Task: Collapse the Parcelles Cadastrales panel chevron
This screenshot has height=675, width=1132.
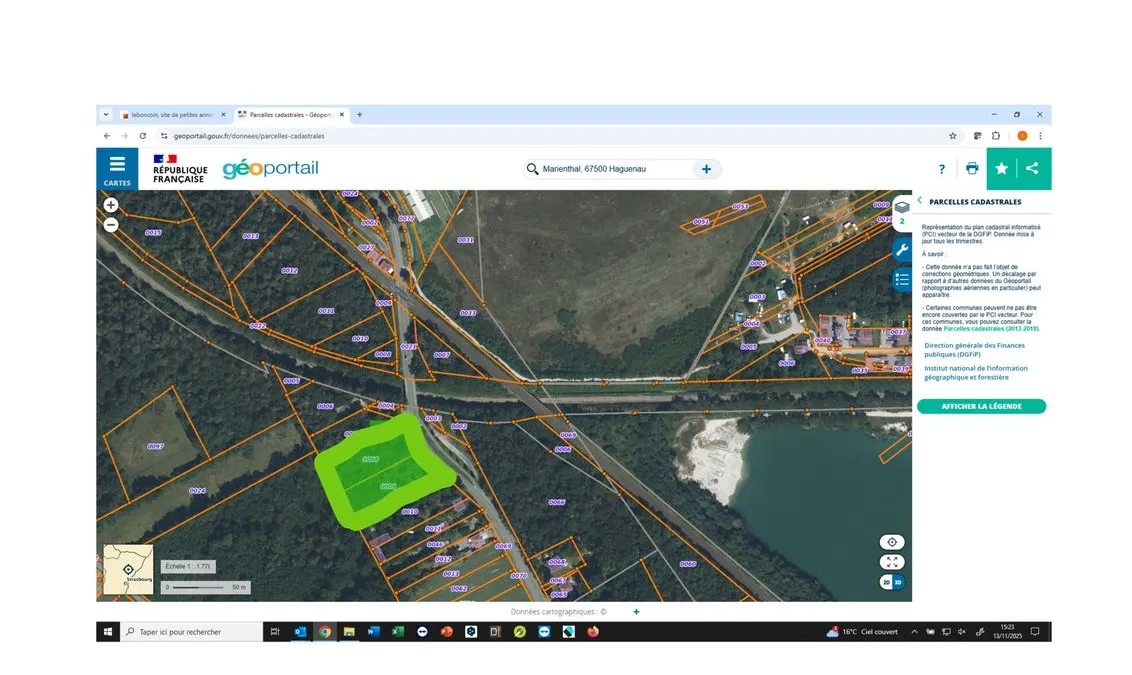Action: 920,201
